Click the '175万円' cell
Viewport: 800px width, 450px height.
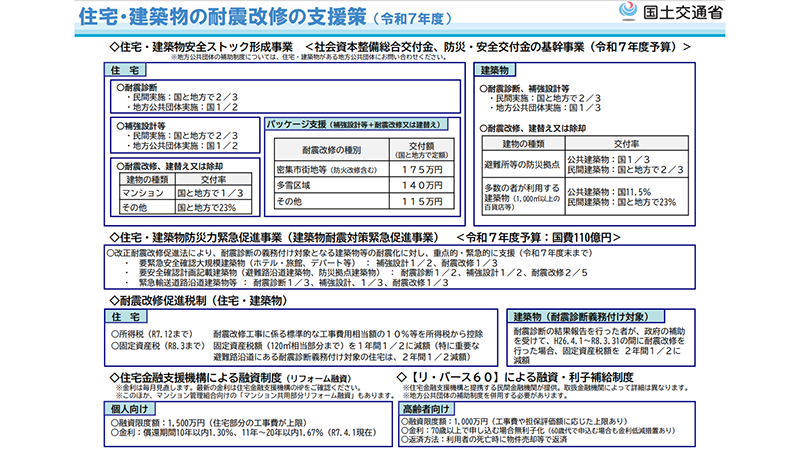(422, 170)
